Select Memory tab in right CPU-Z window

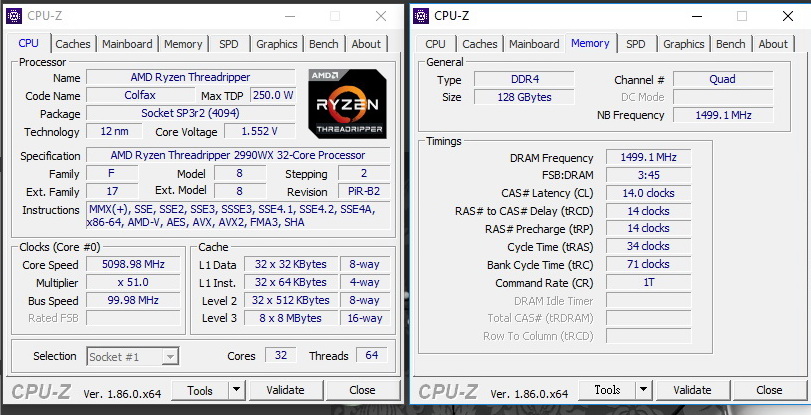coord(590,43)
